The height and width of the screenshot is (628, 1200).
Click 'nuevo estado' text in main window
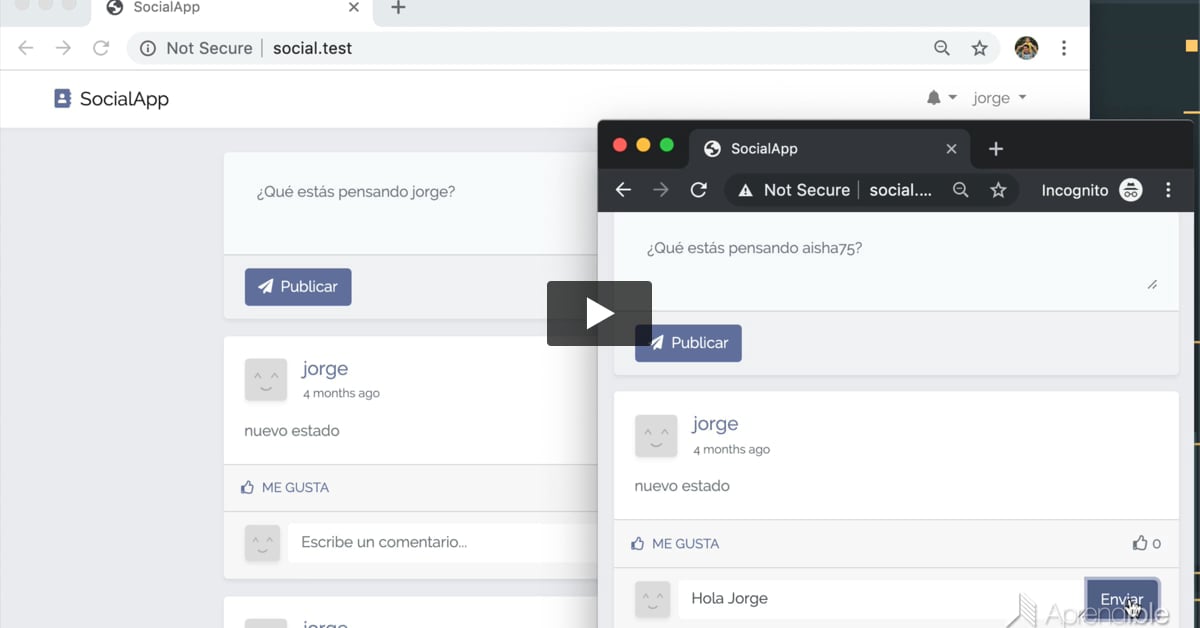coord(292,431)
